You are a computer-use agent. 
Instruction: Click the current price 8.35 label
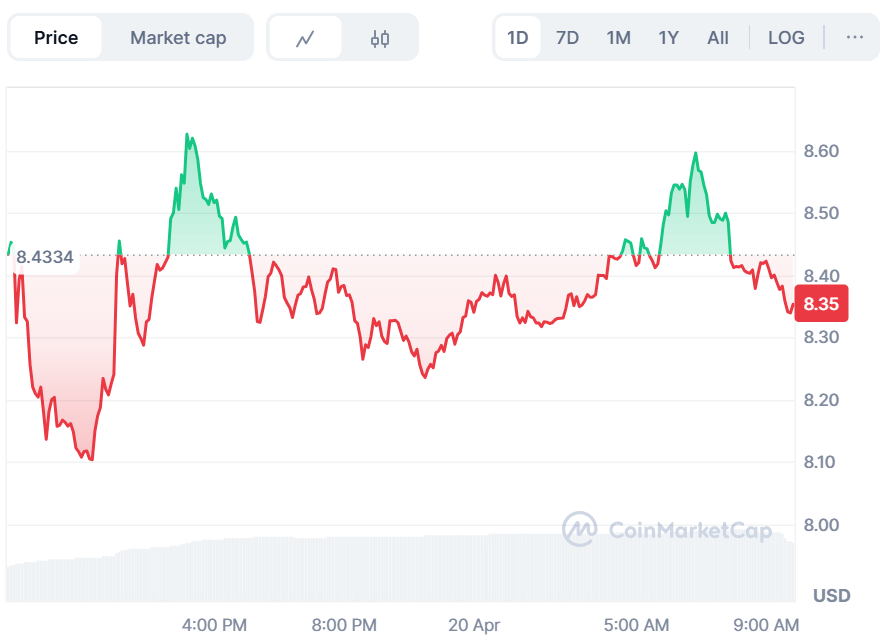coord(820,304)
